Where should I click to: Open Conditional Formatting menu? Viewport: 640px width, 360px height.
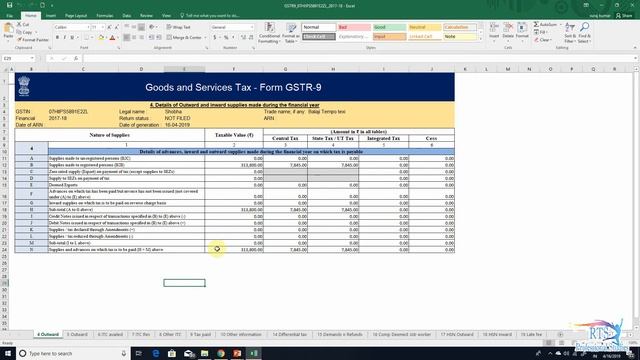pyautogui.click(x=269, y=33)
